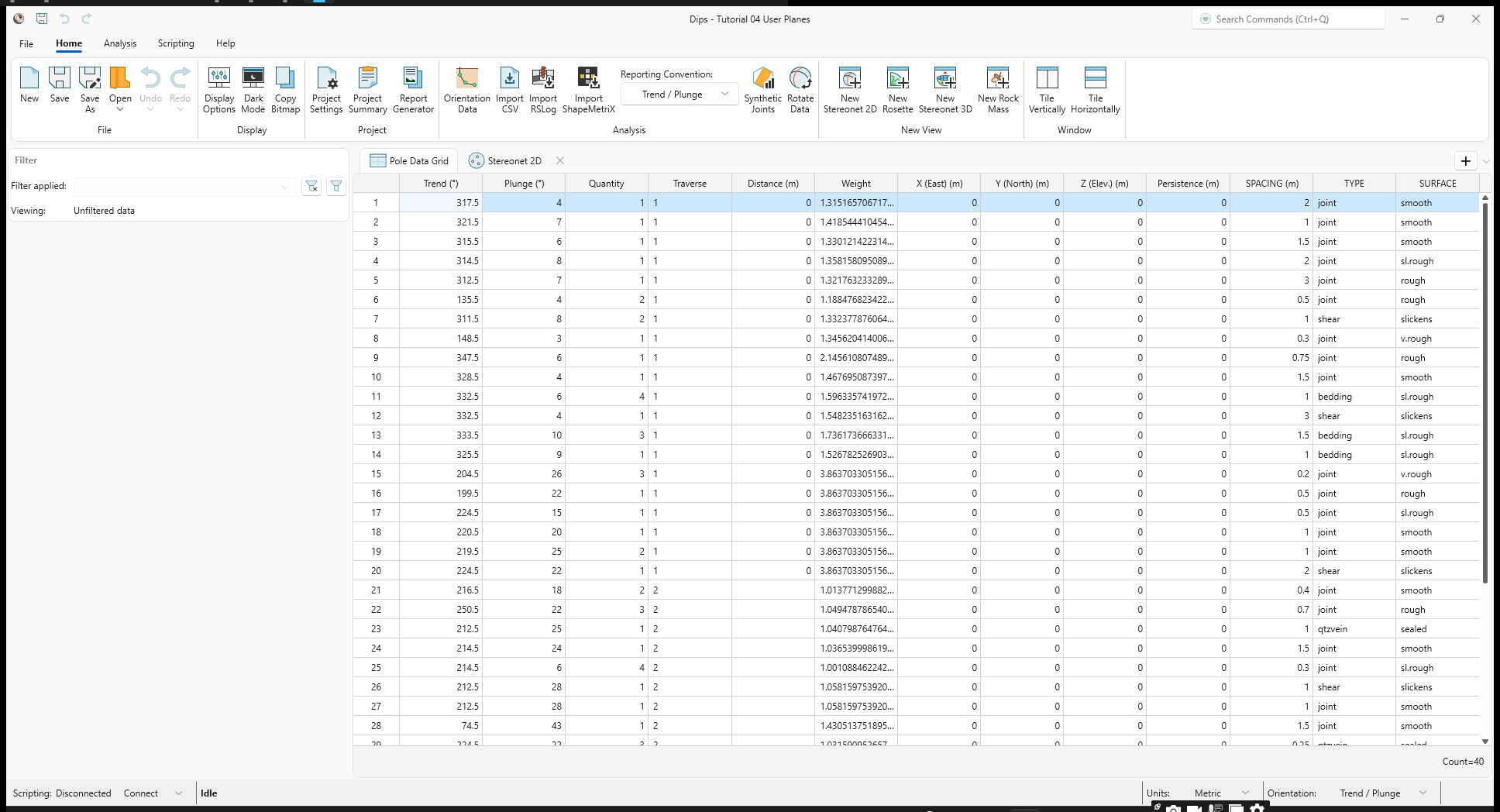Click Rotate Data icon
The width and height of the screenshot is (1500, 812).
coord(800,90)
